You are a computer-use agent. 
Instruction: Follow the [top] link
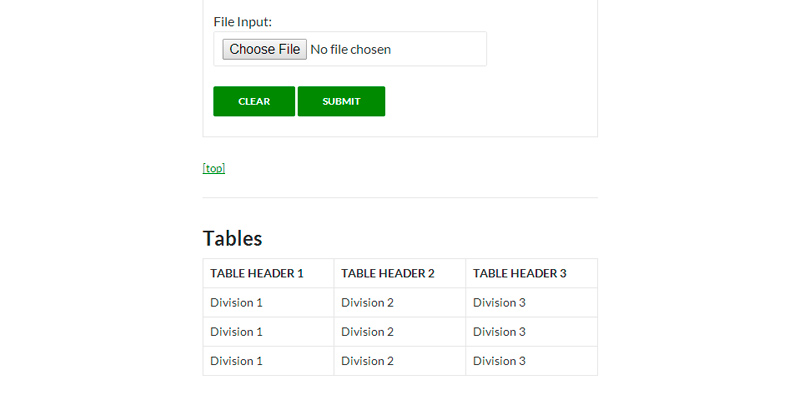pyautogui.click(x=214, y=168)
